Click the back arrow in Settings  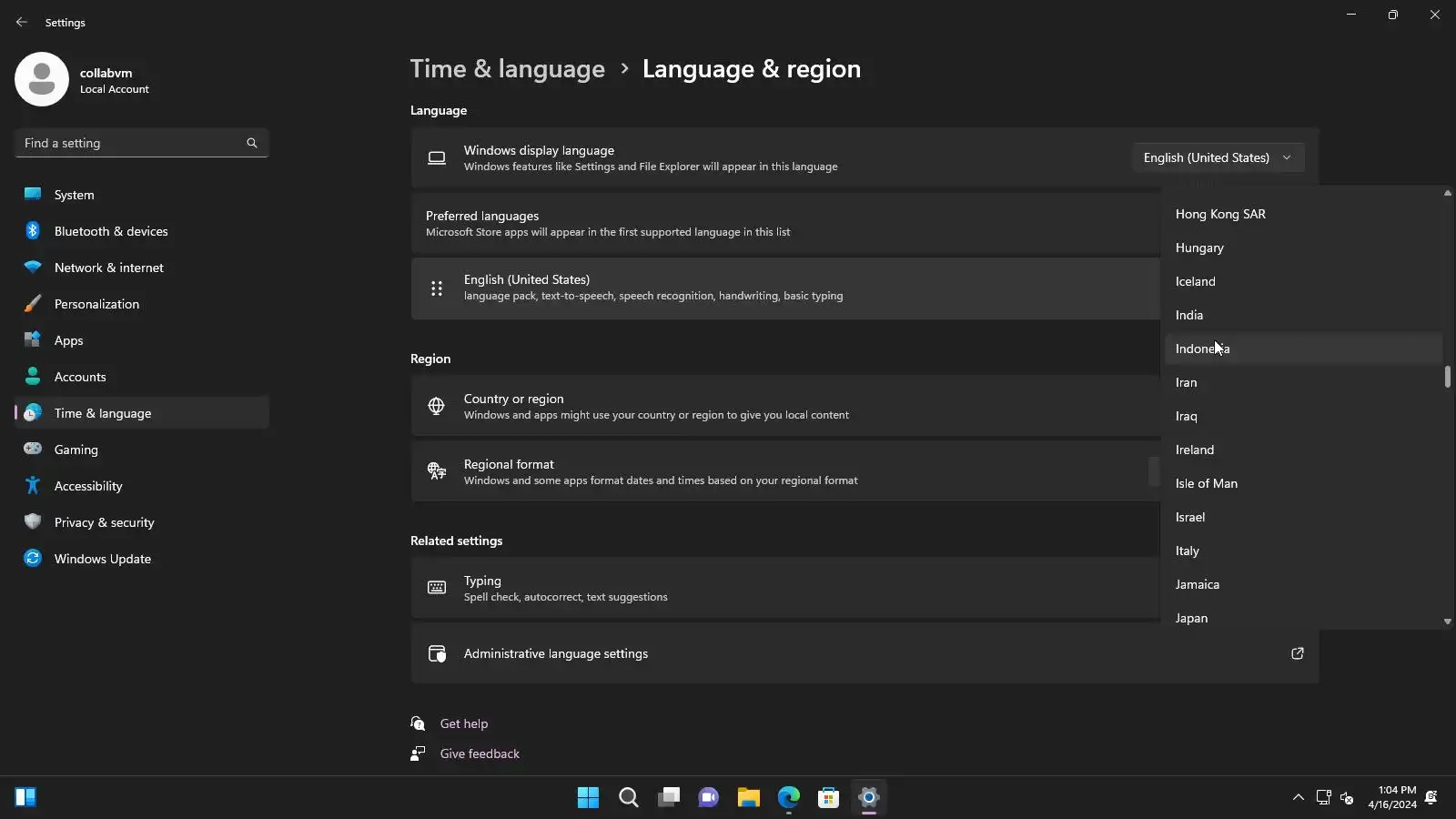click(x=22, y=22)
